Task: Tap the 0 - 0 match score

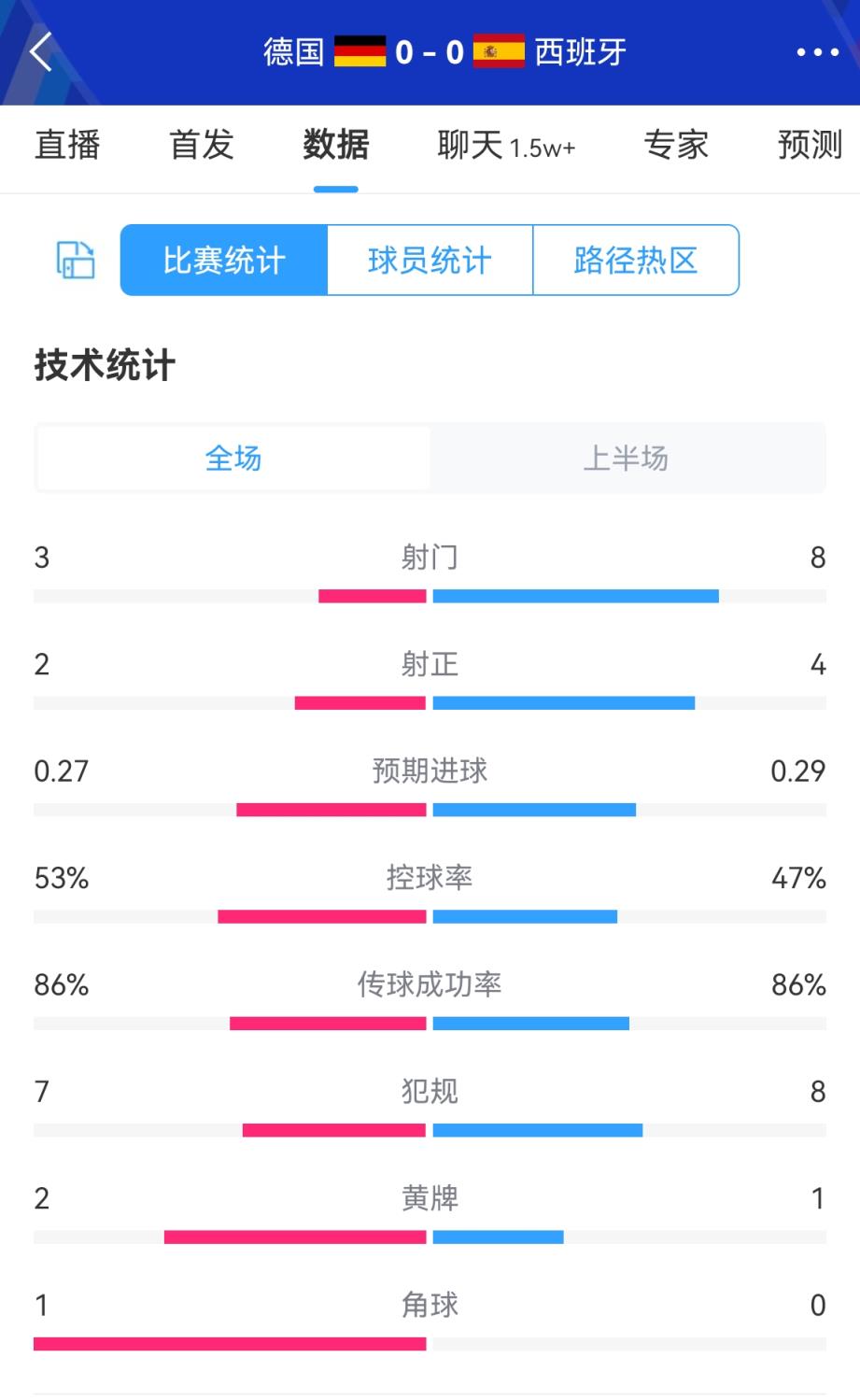Action: [x=430, y=52]
